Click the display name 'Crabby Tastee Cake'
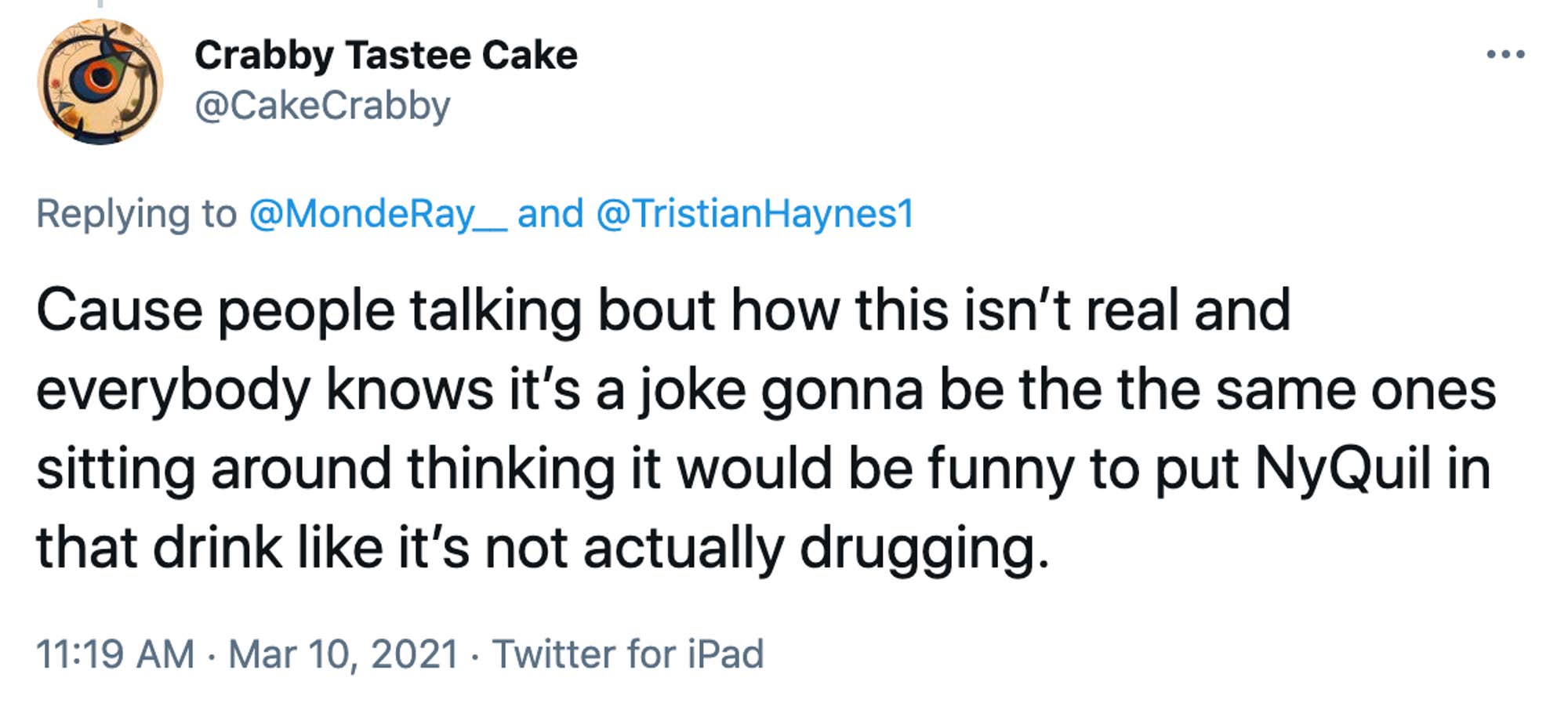The height and width of the screenshot is (710, 1568). pos(386,55)
